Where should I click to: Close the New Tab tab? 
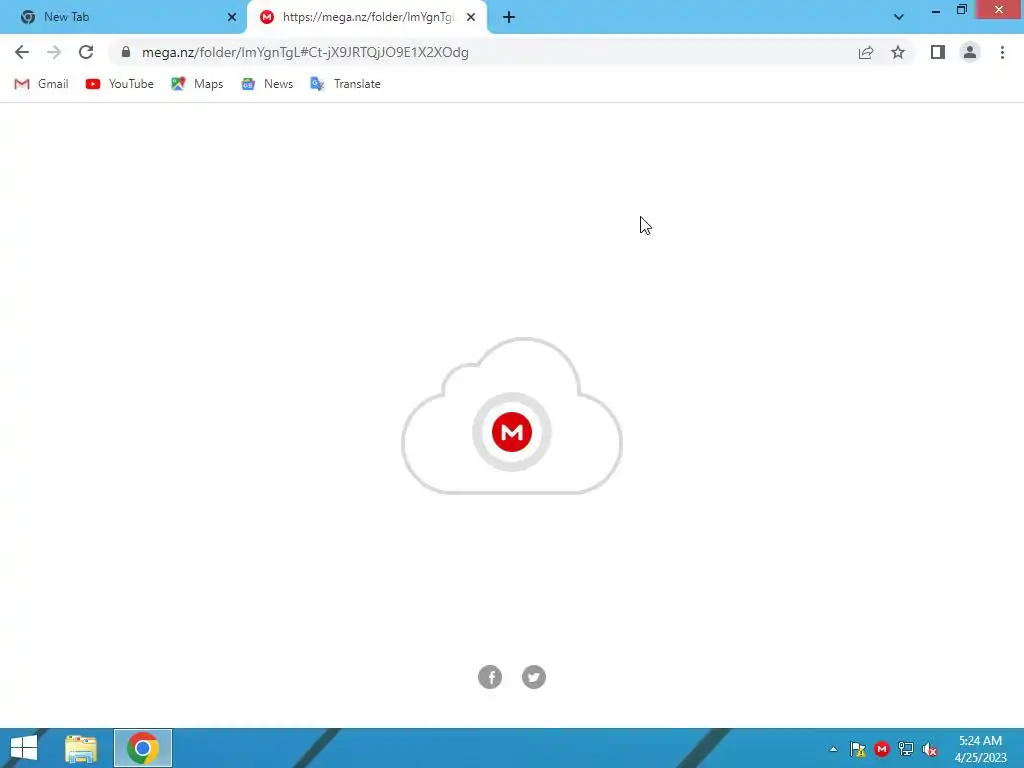pyautogui.click(x=232, y=17)
